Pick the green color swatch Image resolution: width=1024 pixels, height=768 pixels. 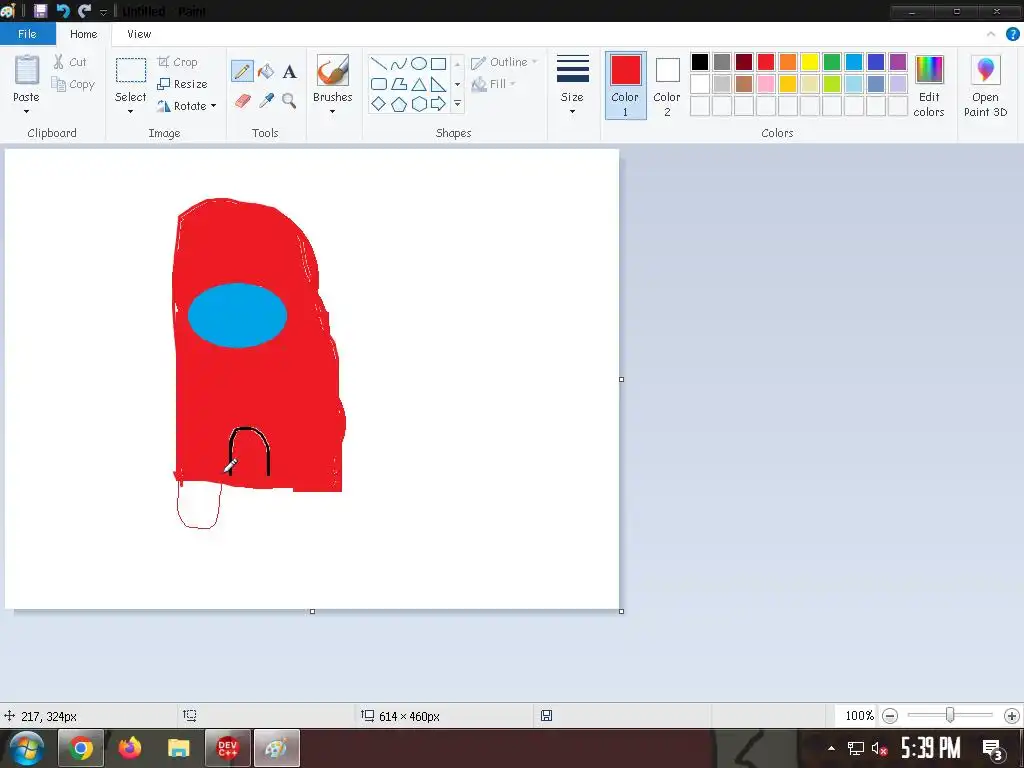pos(831,62)
